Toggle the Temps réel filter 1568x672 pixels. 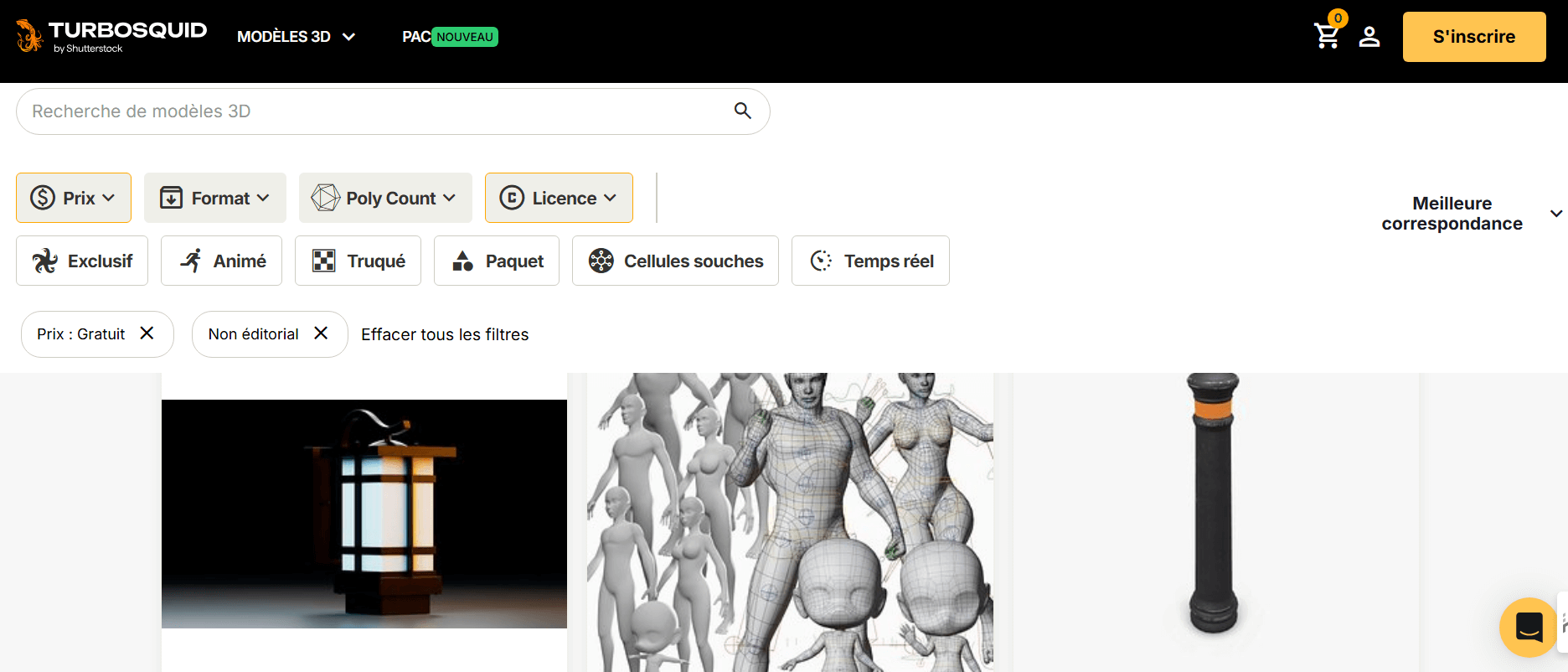[x=870, y=261]
